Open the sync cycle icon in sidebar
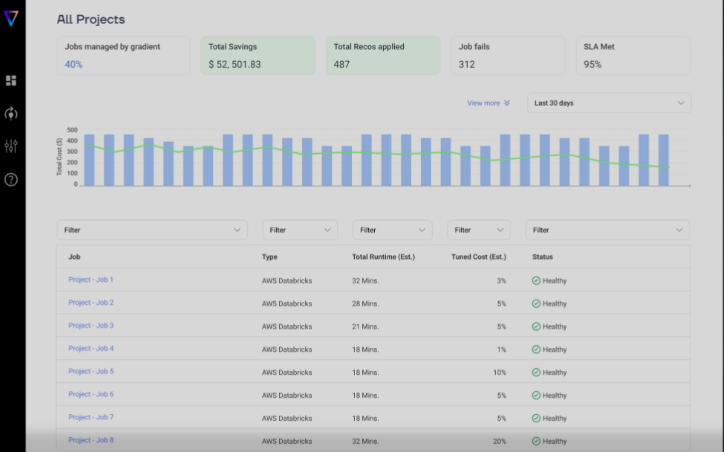The image size is (724, 452). click(11, 113)
